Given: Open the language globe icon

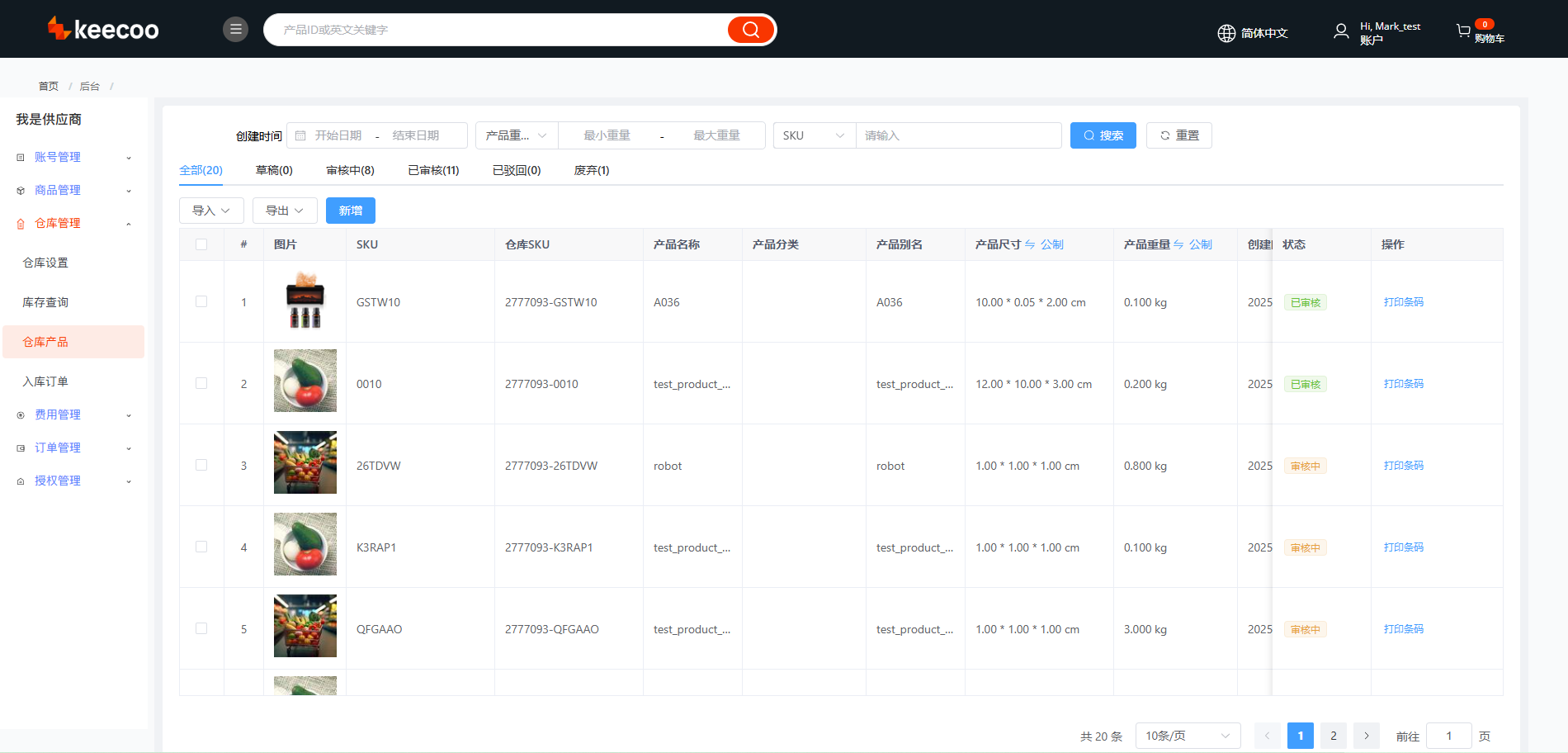Looking at the screenshot, I should (1226, 33).
